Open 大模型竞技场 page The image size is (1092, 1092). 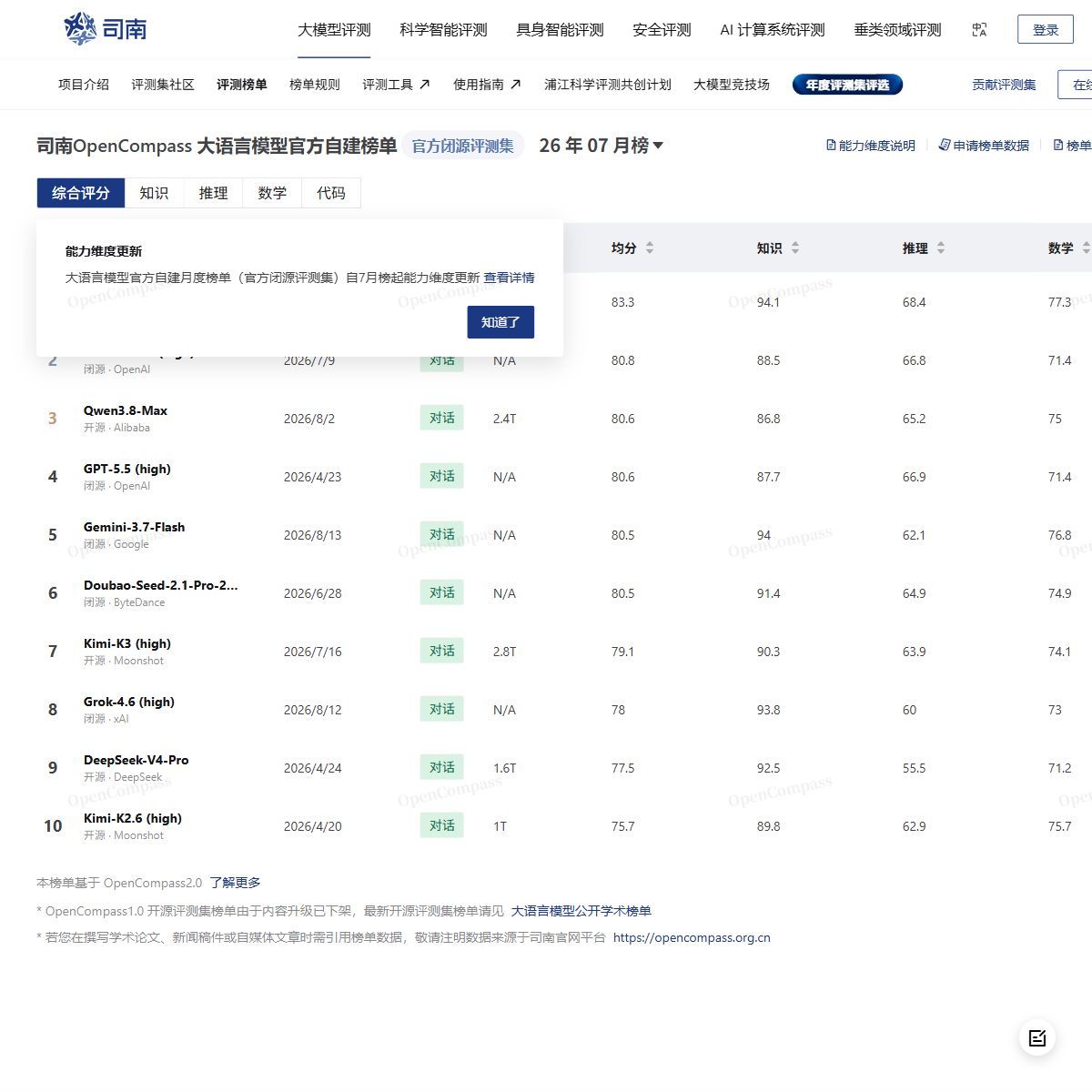[x=732, y=85]
